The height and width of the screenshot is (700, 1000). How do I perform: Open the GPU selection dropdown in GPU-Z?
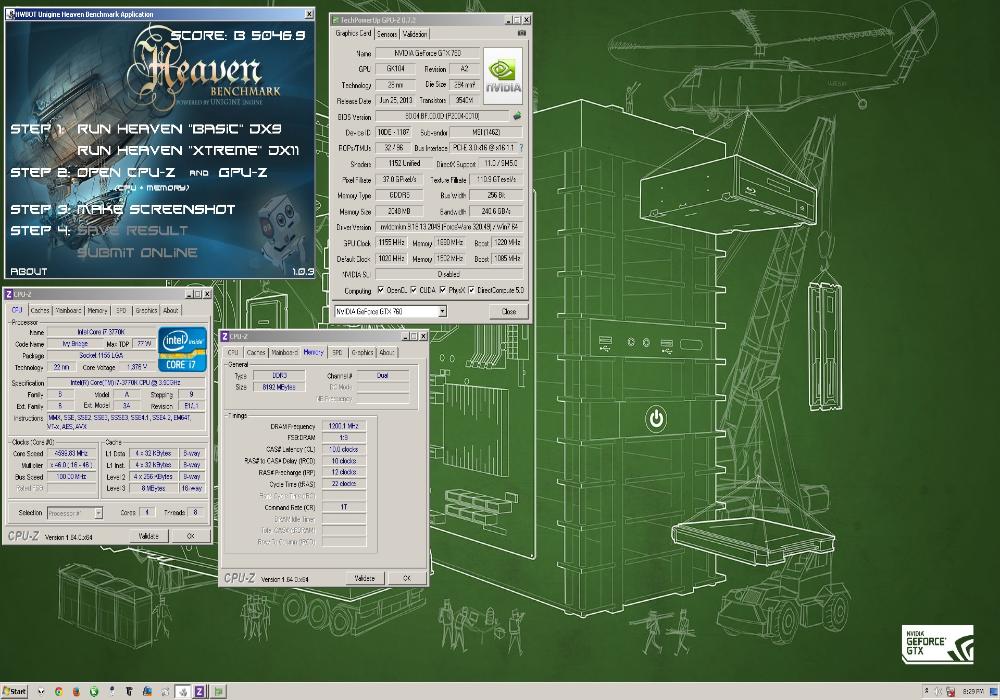click(442, 311)
